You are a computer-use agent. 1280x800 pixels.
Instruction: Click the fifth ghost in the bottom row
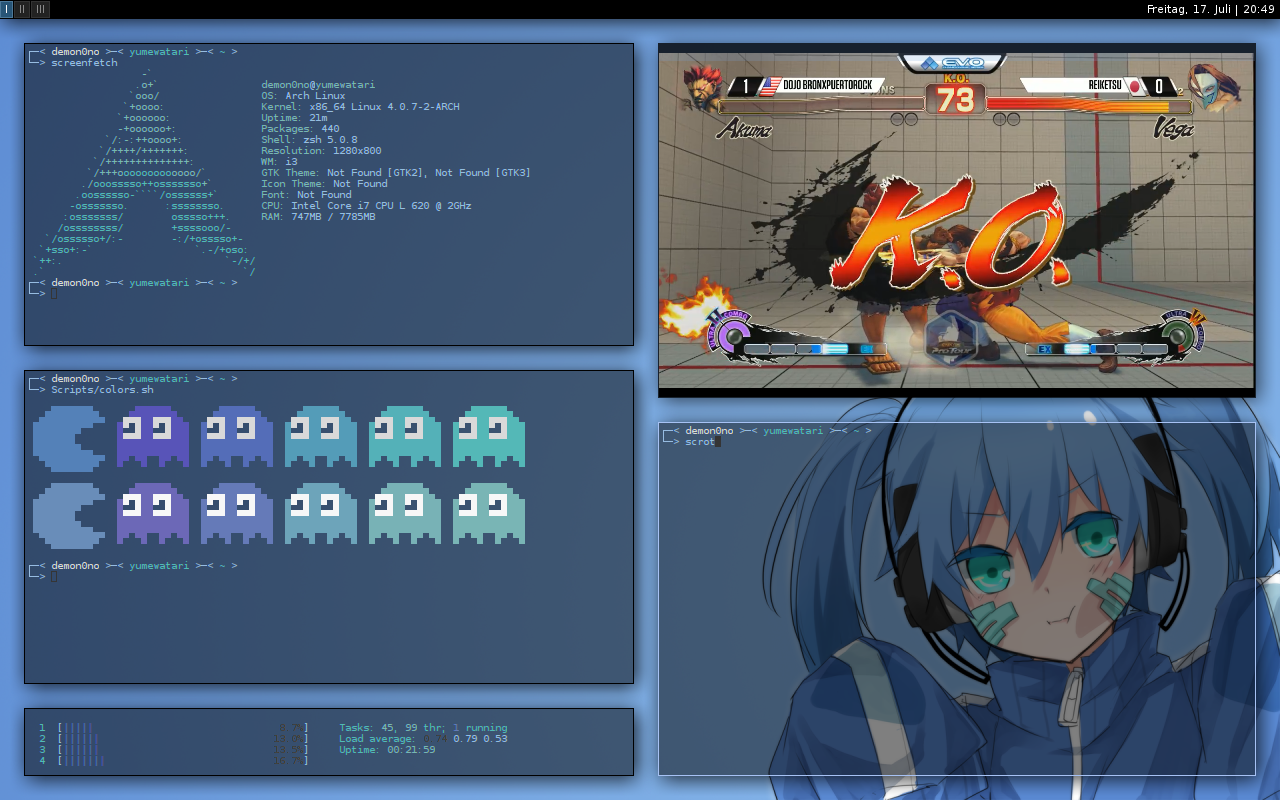click(489, 514)
